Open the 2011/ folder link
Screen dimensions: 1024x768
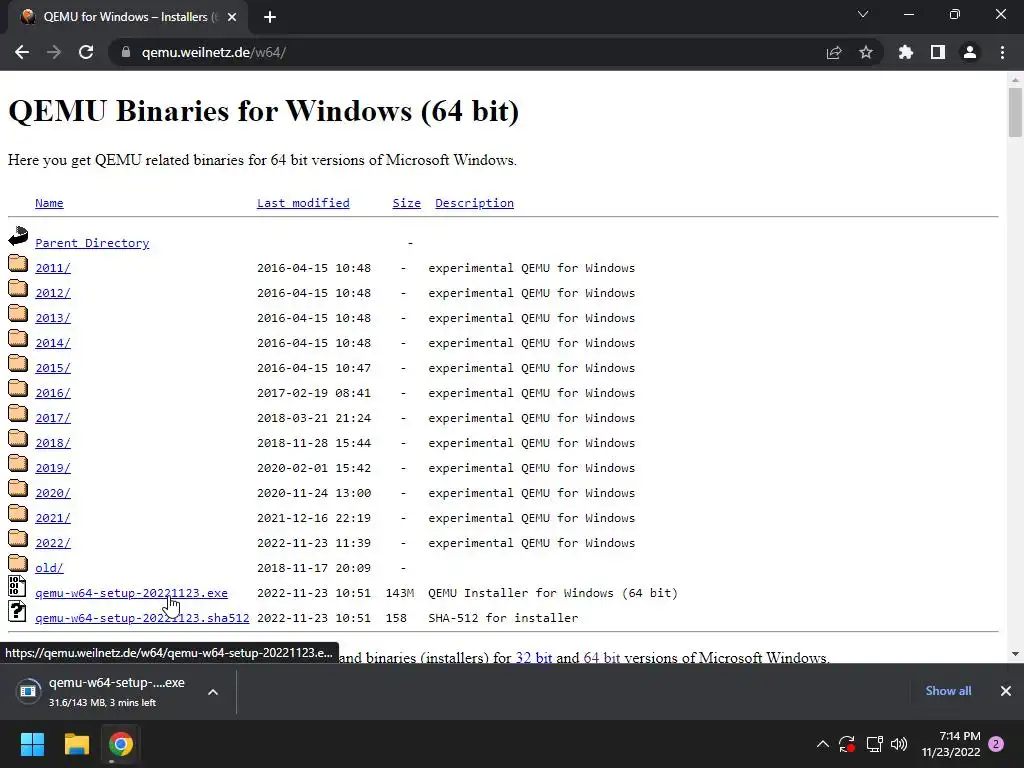[53, 268]
